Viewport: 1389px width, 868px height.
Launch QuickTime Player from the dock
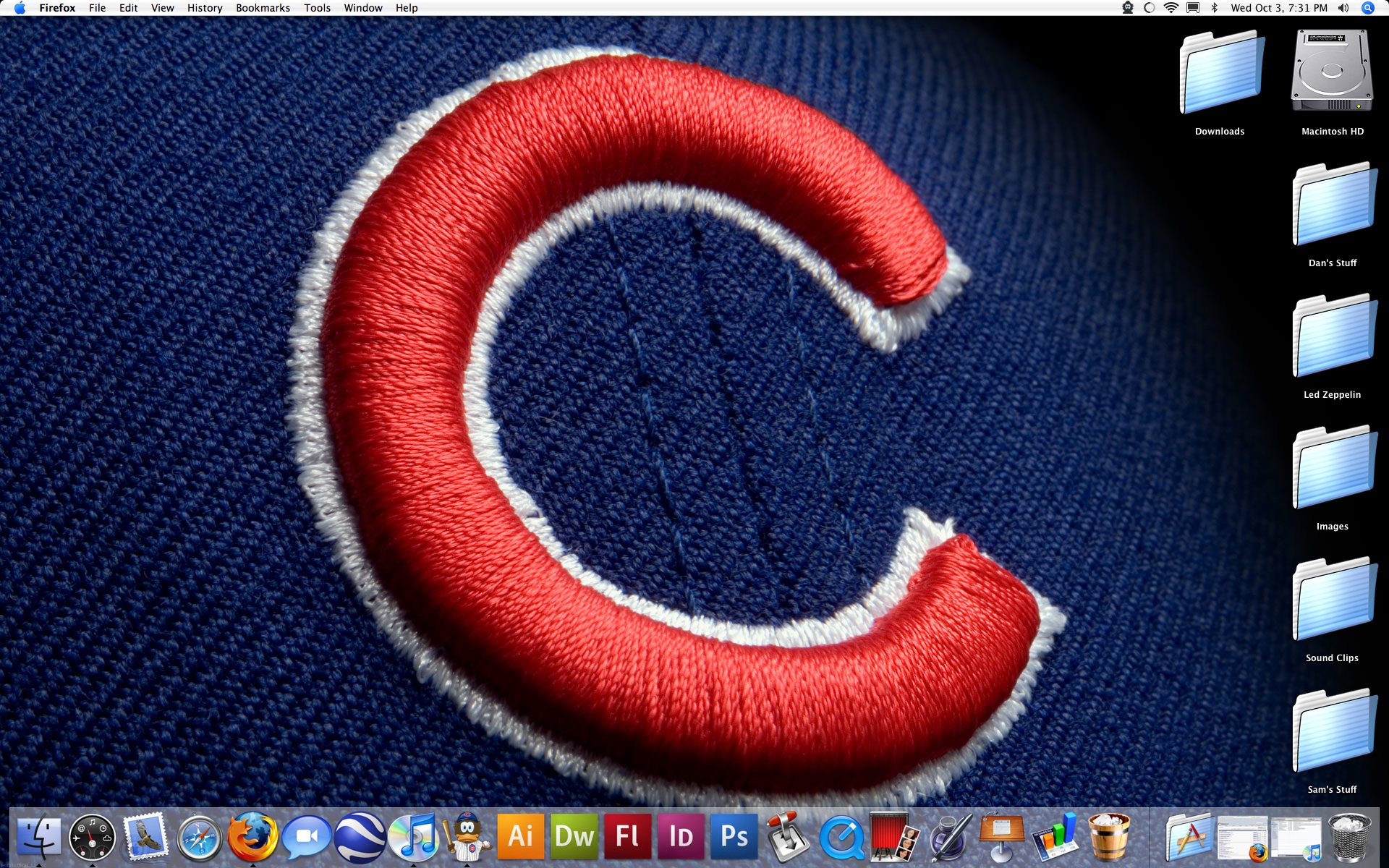tap(841, 838)
